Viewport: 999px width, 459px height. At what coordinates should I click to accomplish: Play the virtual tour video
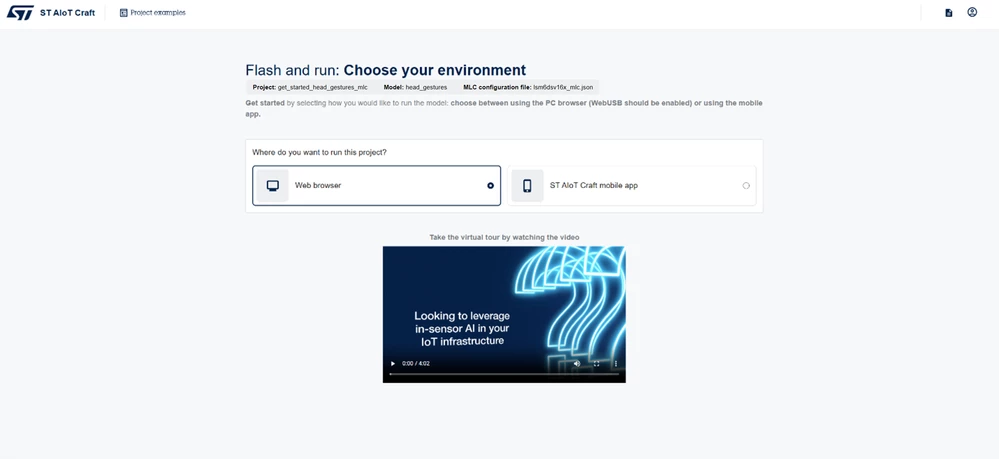(392, 363)
